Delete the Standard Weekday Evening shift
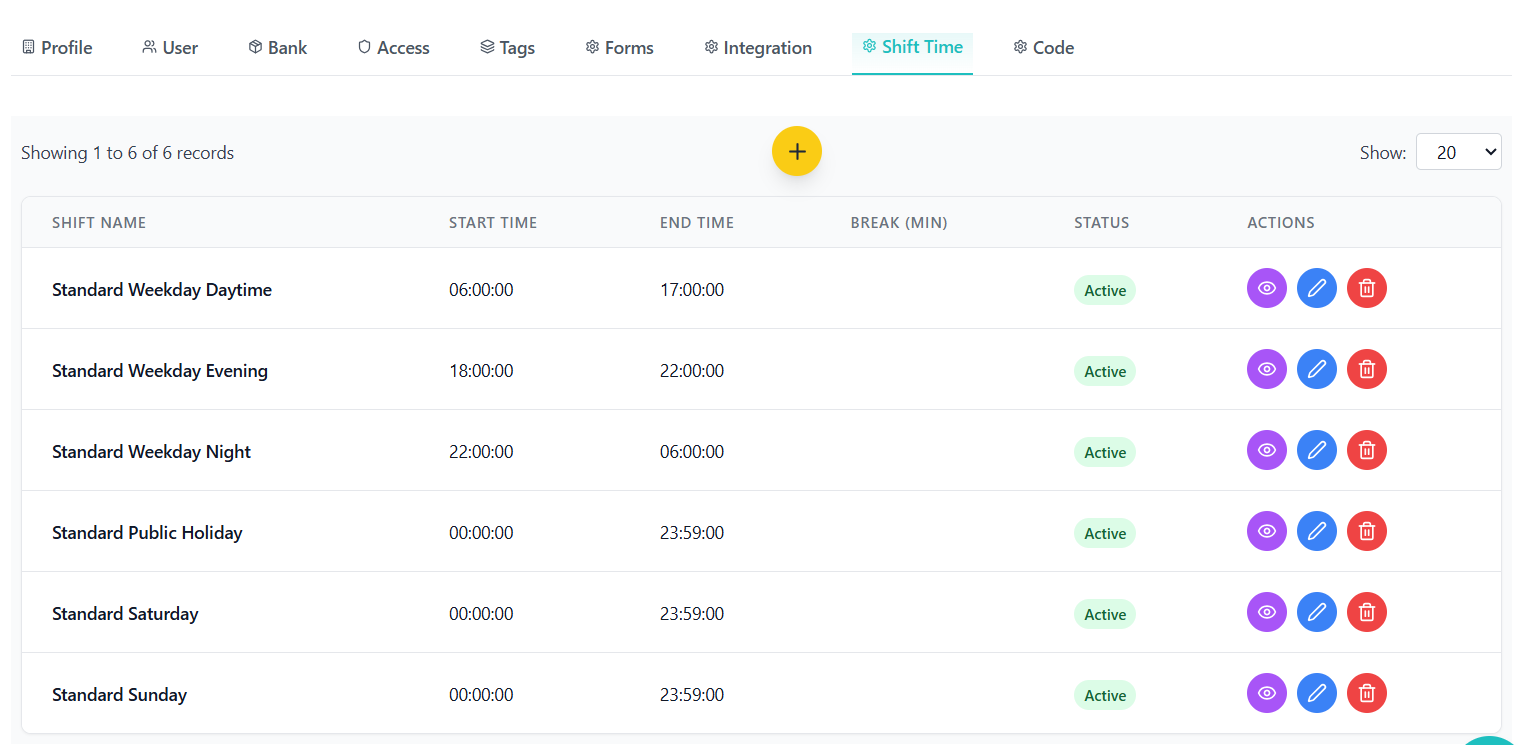Image resolution: width=1518 pixels, height=745 pixels. pos(1366,370)
